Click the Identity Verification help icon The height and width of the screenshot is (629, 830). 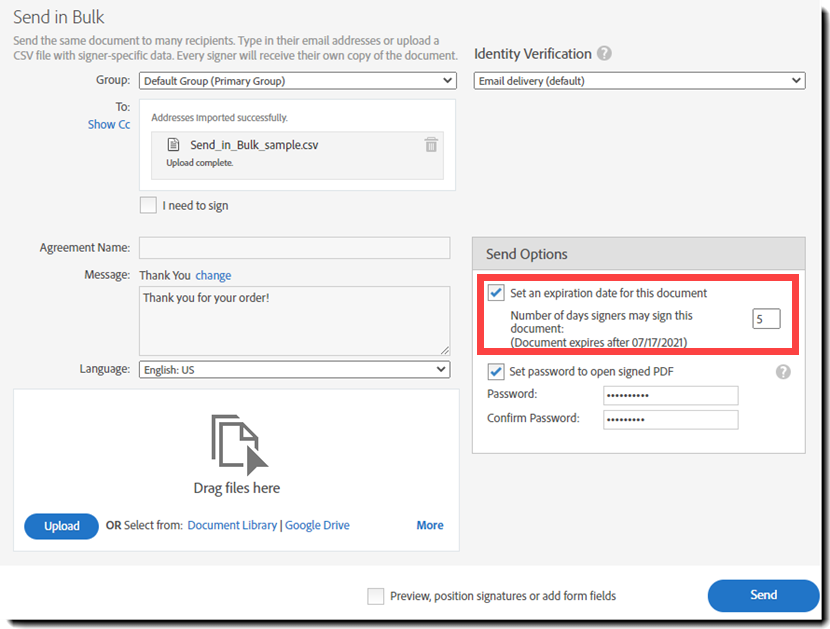604,54
